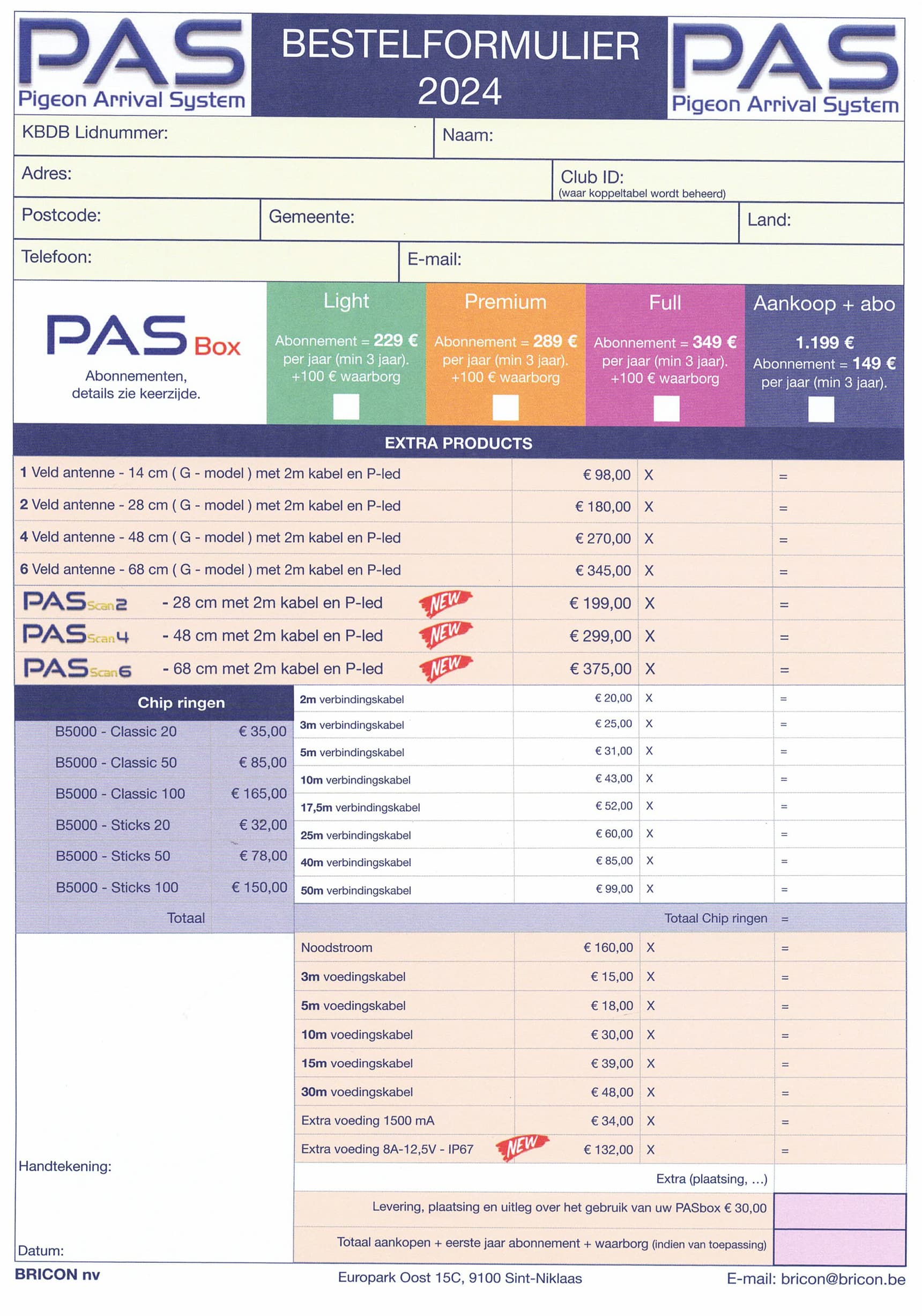Click the pink Totaal aankopen cell

point(839,1246)
